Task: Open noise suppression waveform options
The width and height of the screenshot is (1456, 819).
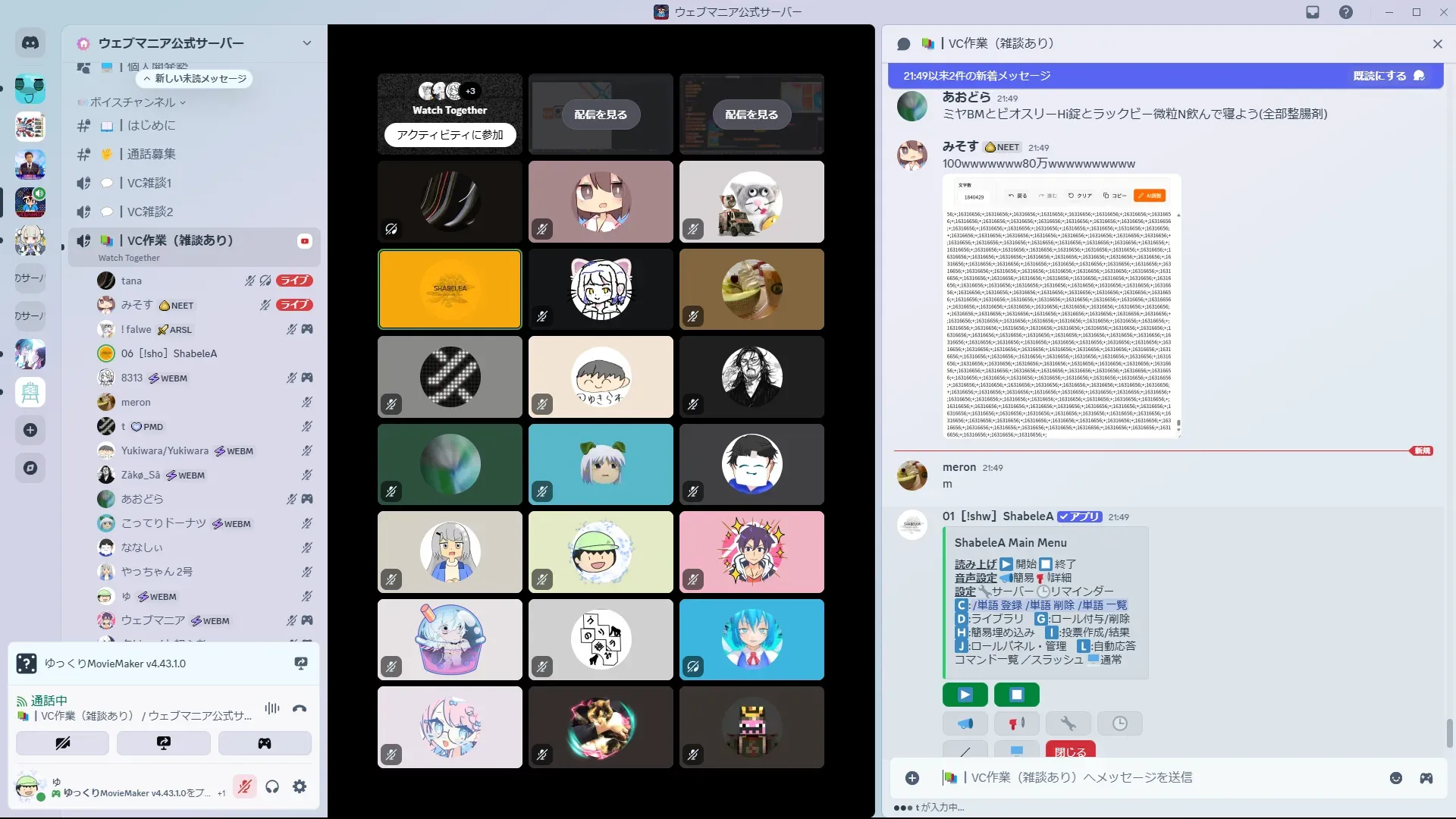Action: click(x=272, y=708)
